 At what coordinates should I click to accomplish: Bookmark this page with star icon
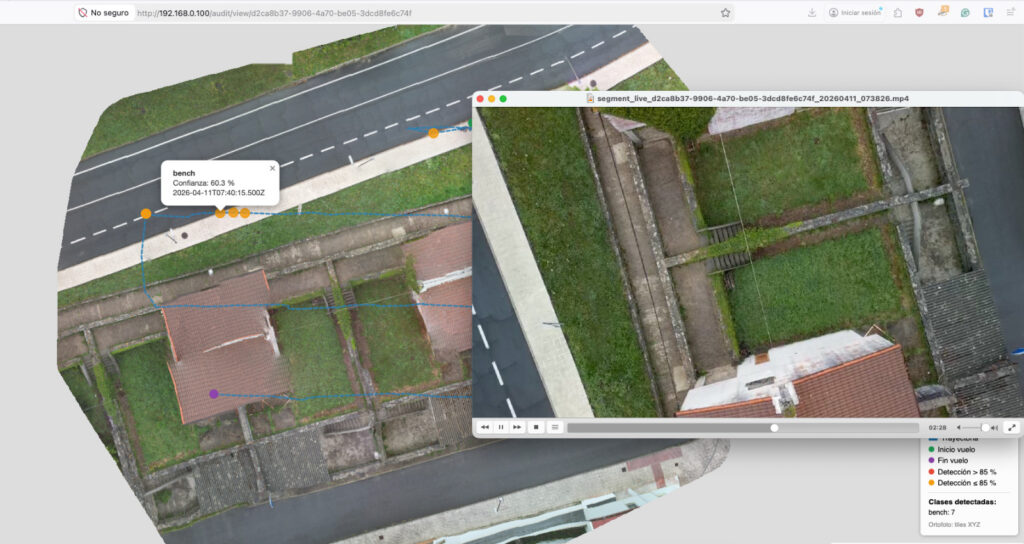[x=725, y=13]
